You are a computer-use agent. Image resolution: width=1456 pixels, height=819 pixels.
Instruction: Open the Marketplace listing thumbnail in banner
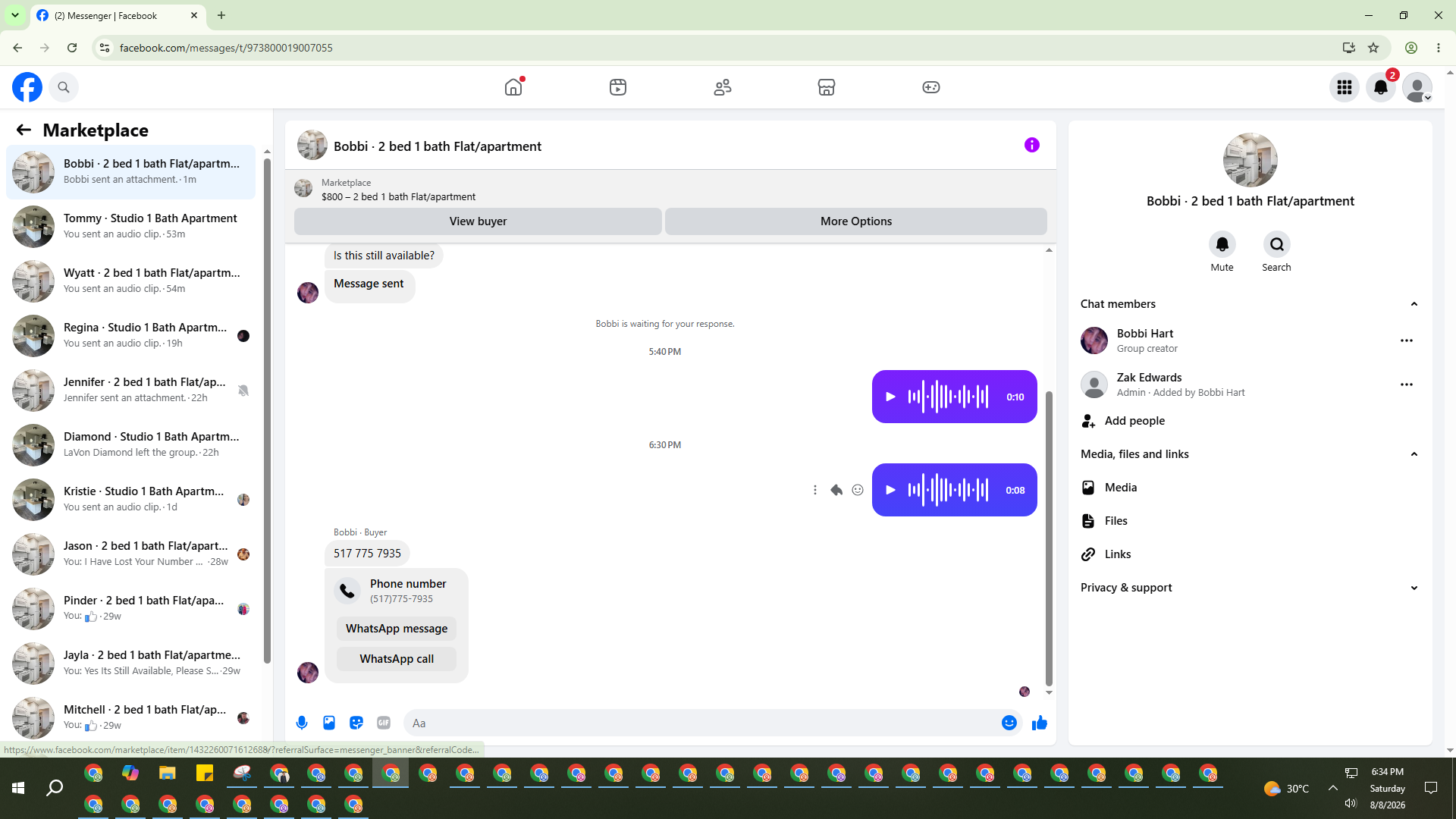coord(303,188)
